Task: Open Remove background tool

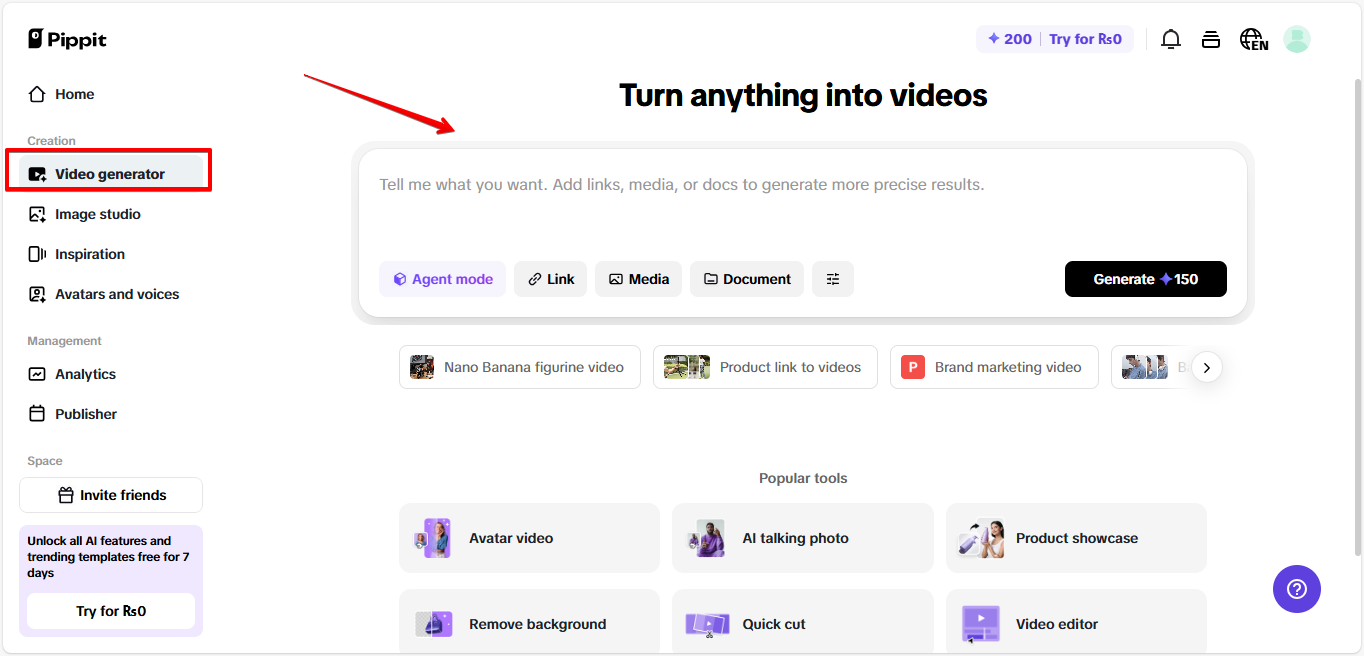Action: point(529,622)
